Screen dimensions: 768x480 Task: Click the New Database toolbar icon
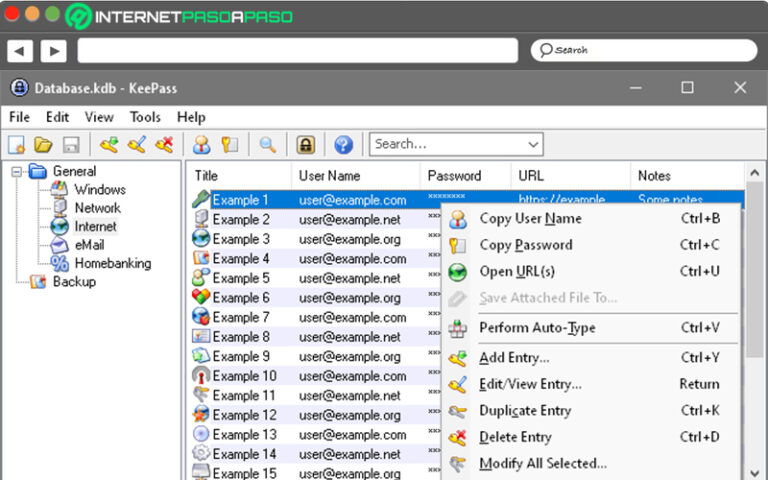pos(17,144)
